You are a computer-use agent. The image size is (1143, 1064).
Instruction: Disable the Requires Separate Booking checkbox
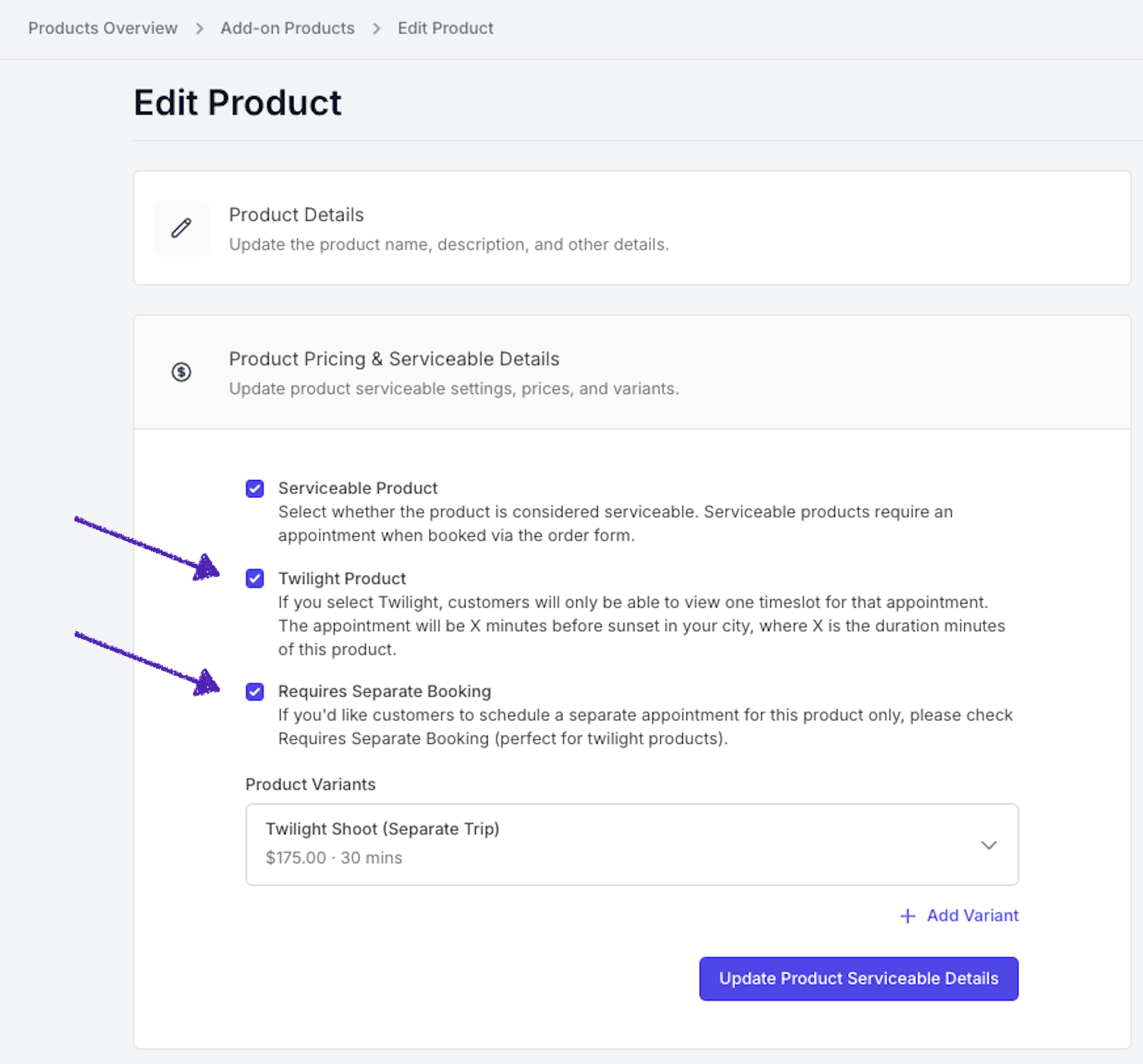255,691
